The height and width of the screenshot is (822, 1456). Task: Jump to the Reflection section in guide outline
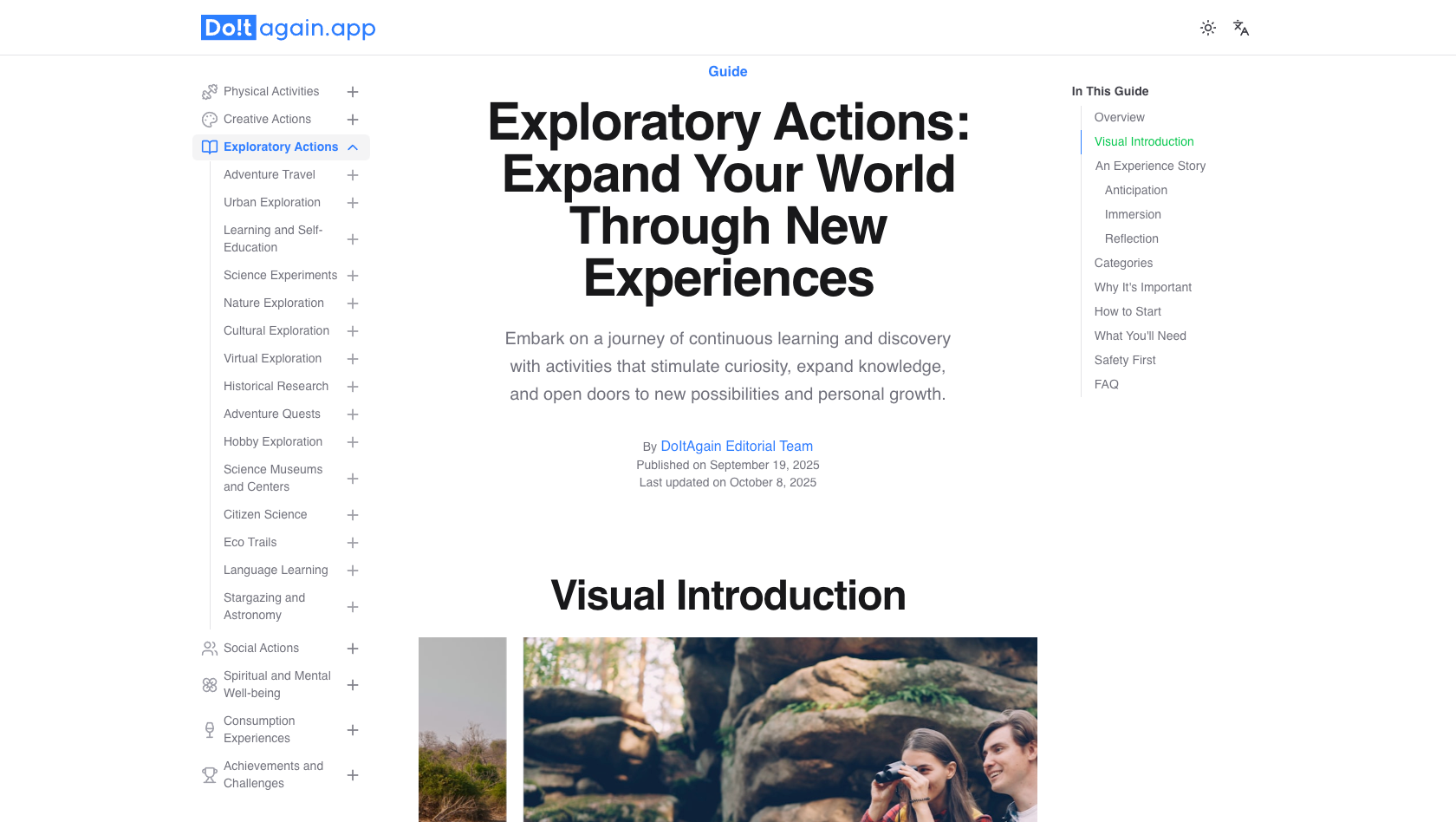(x=1131, y=238)
